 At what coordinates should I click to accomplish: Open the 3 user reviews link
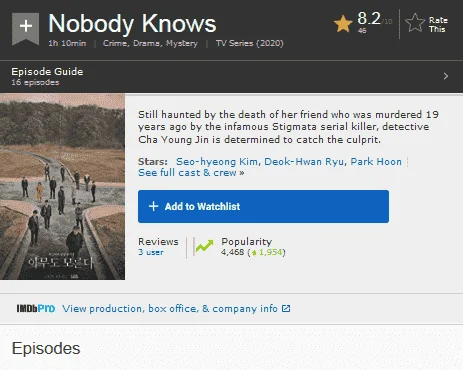tap(151, 252)
